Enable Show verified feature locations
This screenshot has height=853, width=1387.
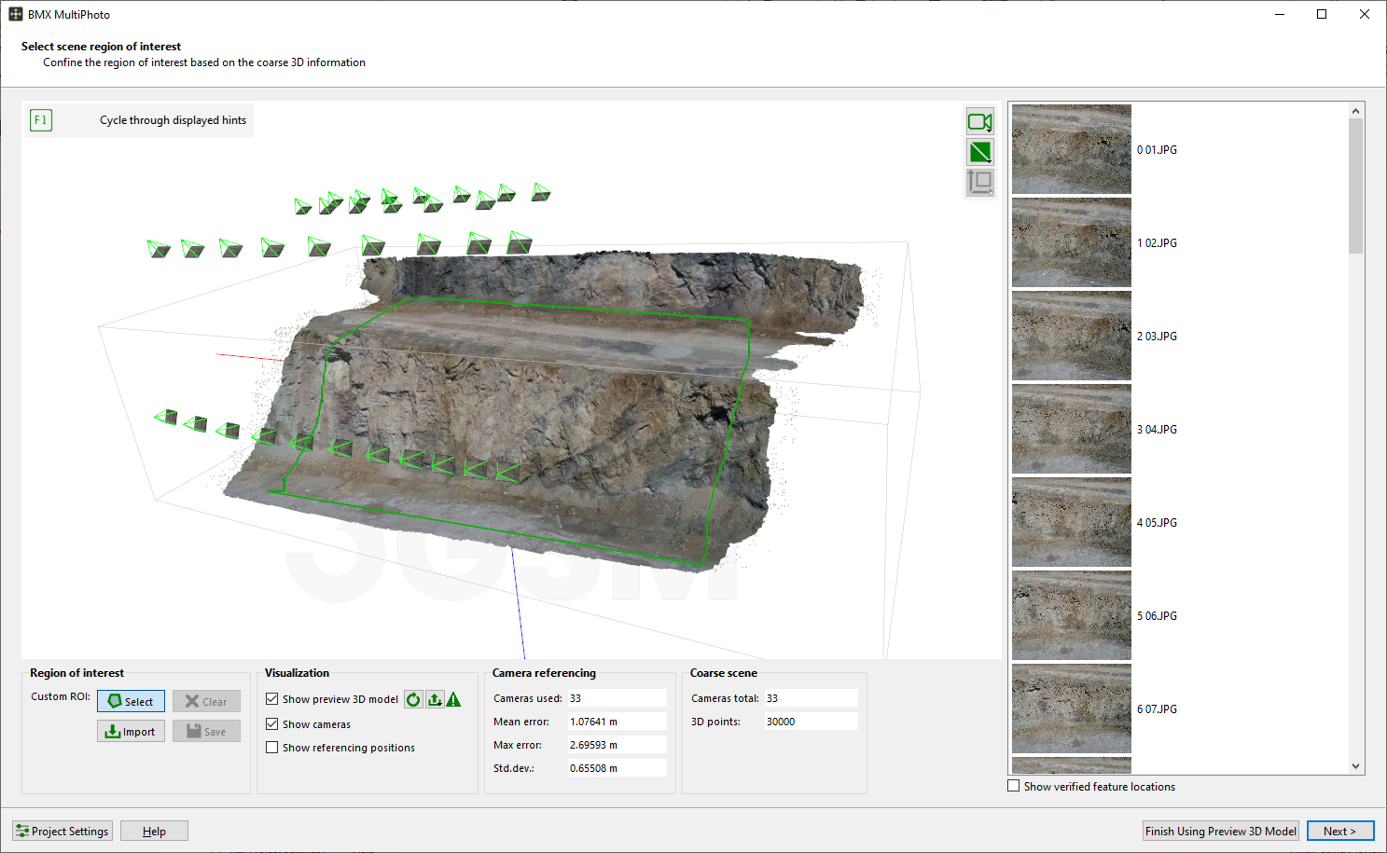(x=1014, y=786)
